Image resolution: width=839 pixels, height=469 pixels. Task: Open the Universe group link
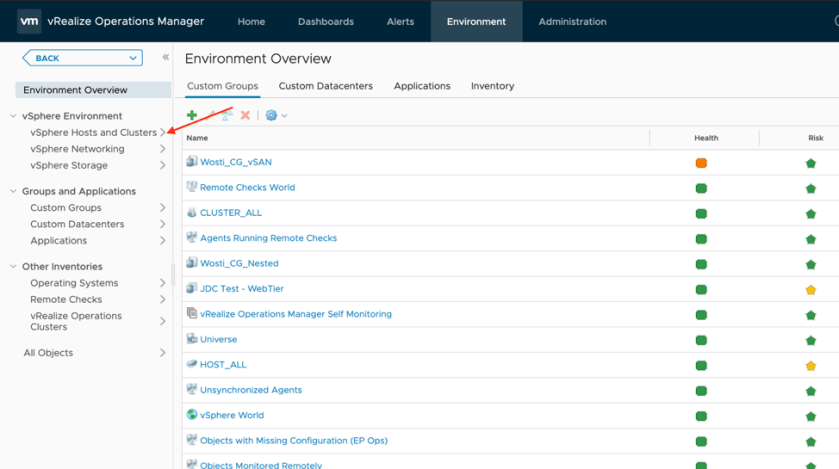coord(218,339)
